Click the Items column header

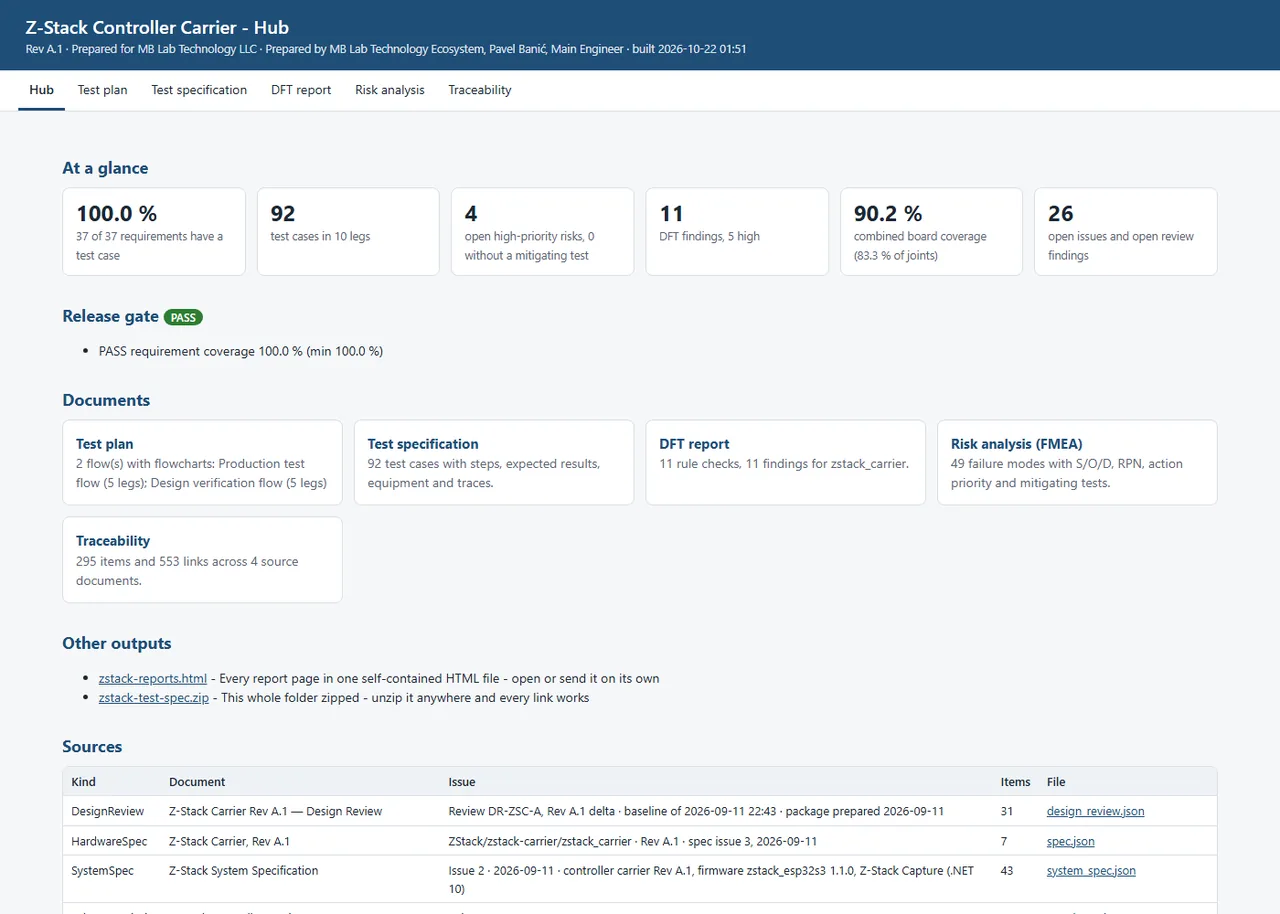1015,782
